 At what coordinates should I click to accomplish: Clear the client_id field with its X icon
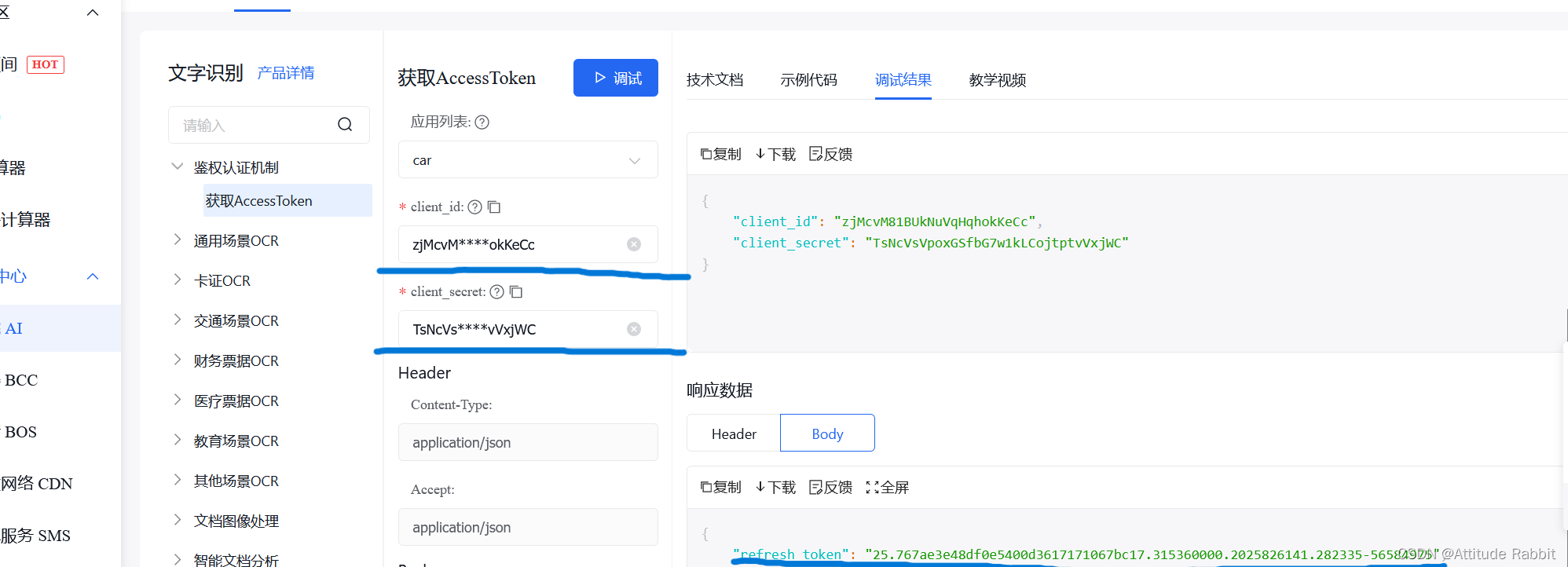634,244
